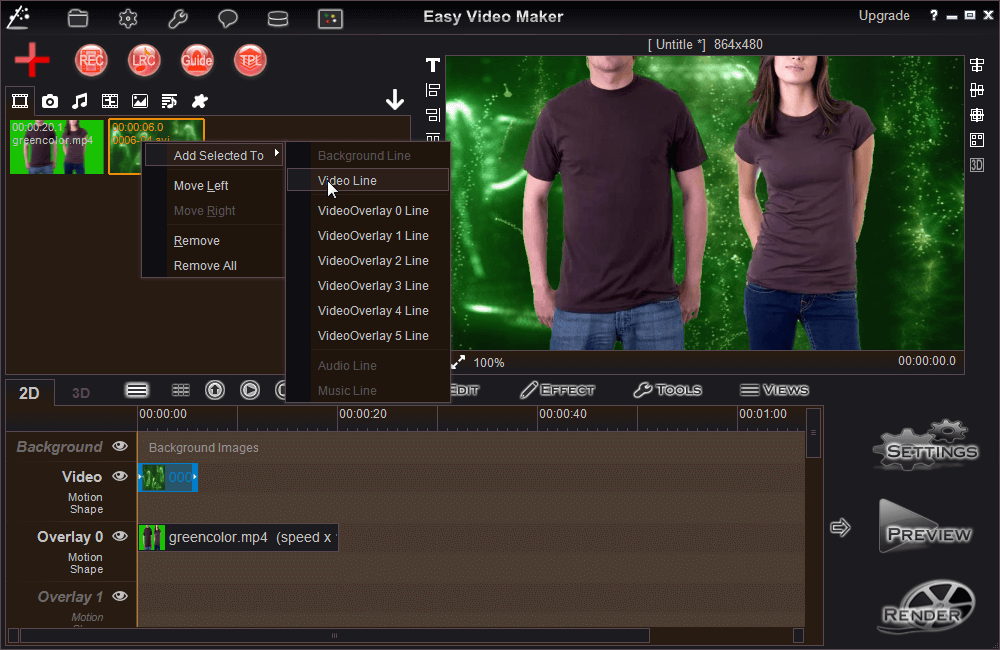1000x650 pixels.
Task: Click the horizontal center align icon right of preview
Action: (x=977, y=65)
